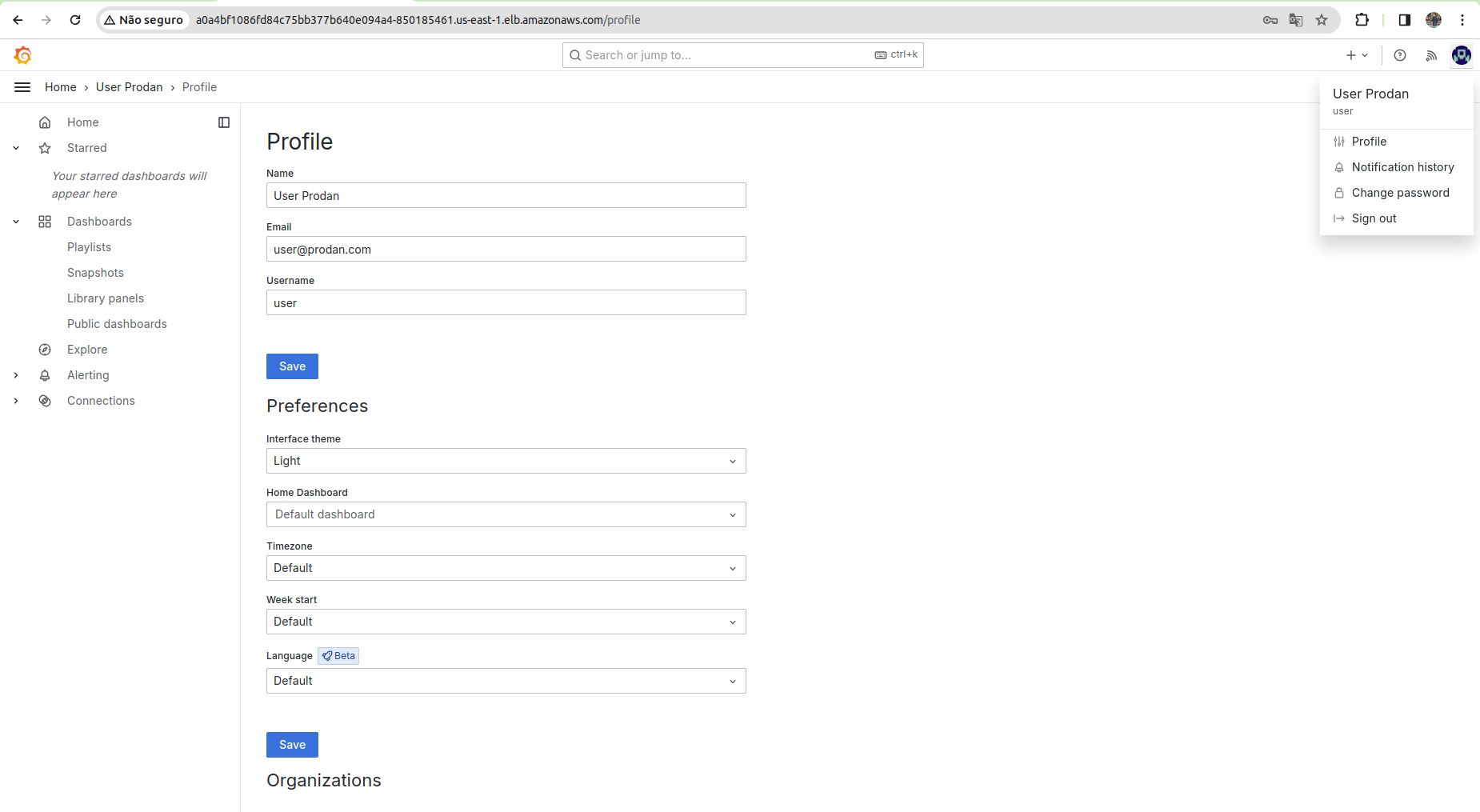Screen dimensions: 1480x812
Task: Click the Alerting bell icon
Action: click(x=45, y=375)
